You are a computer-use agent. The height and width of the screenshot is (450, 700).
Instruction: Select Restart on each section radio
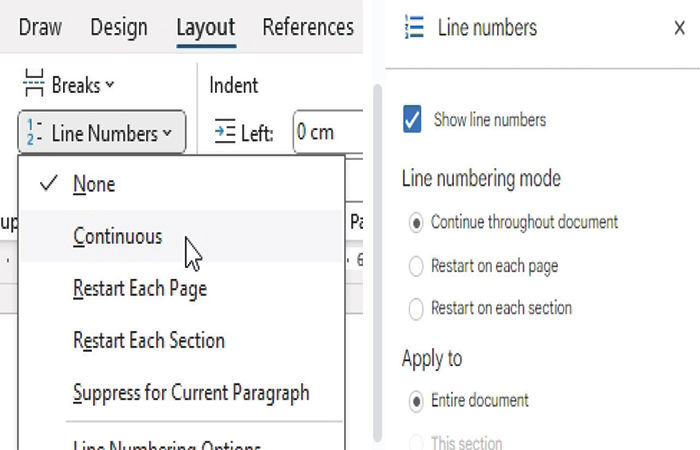click(x=416, y=308)
